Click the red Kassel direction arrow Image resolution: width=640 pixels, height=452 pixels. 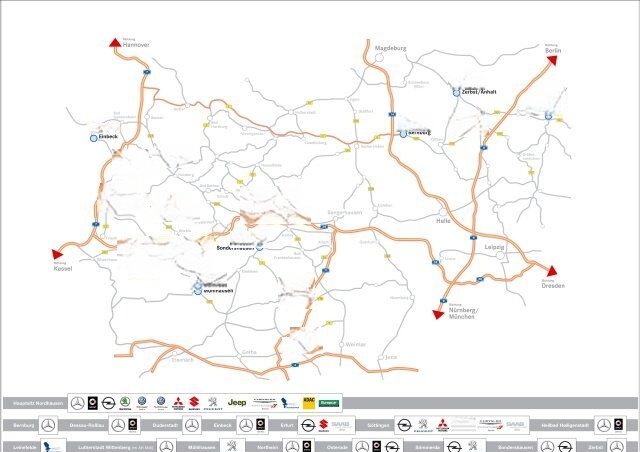(x=57, y=254)
